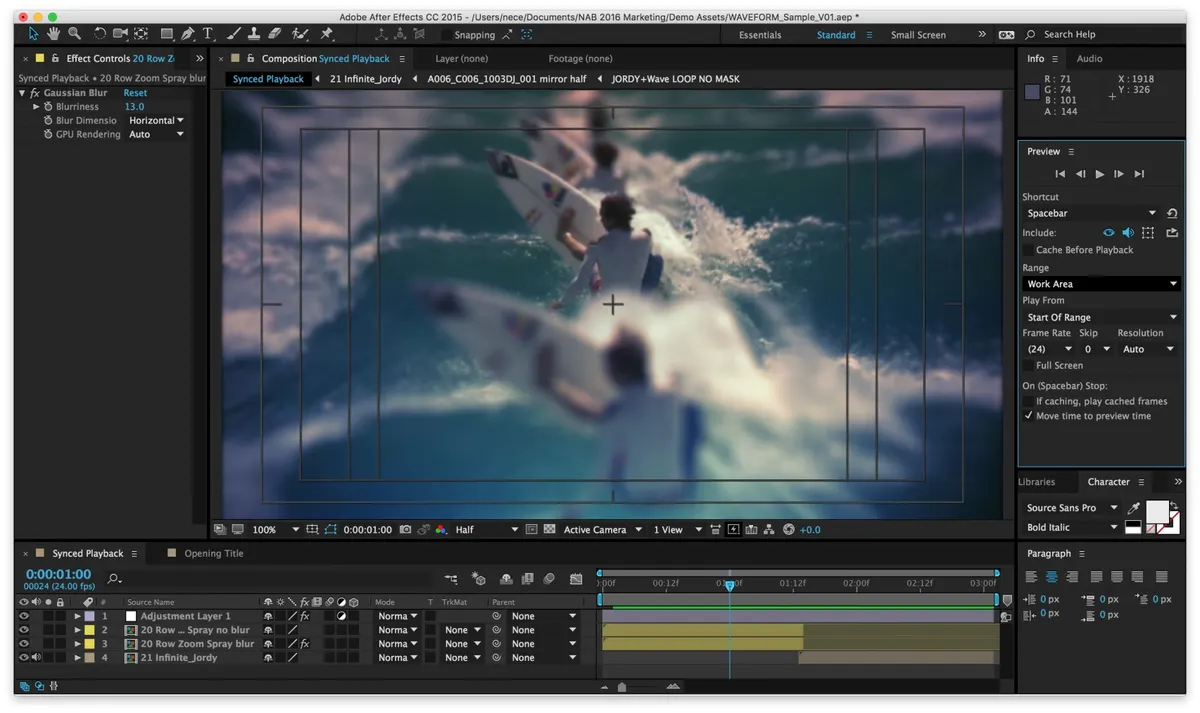Open Preview Range Work Area dropdown
Image resolution: width=1200 pixels, height=713 pixels.
coord(1102,284)
